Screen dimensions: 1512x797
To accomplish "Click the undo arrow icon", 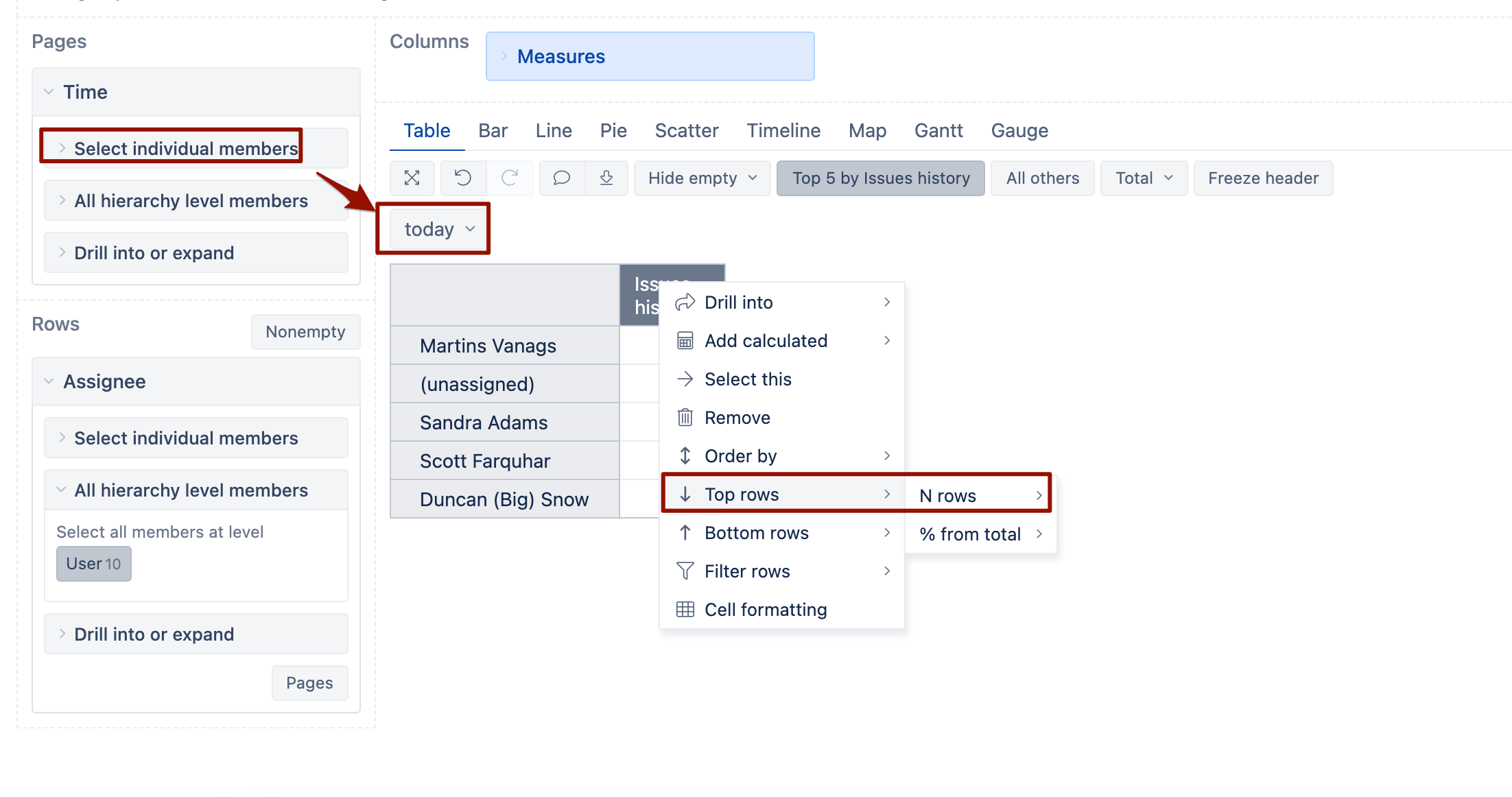I will point(463,178).
